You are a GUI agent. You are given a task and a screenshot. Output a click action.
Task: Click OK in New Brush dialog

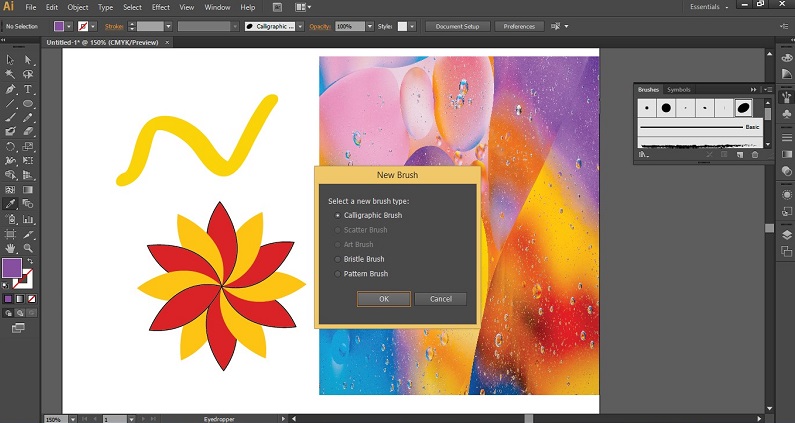384,299
